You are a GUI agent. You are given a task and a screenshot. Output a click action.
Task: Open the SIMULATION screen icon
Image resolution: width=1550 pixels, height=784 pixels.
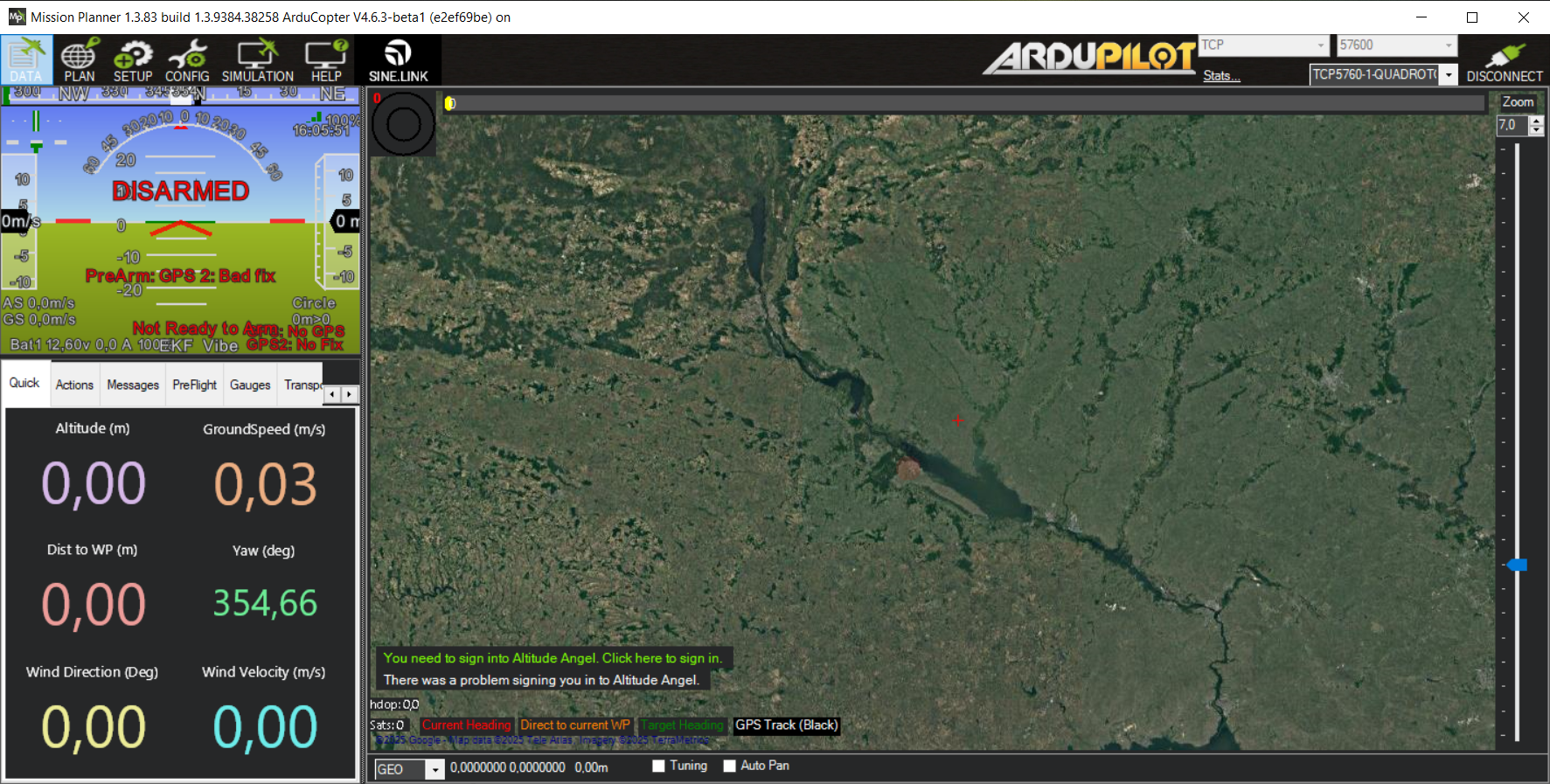coord(257,60)
